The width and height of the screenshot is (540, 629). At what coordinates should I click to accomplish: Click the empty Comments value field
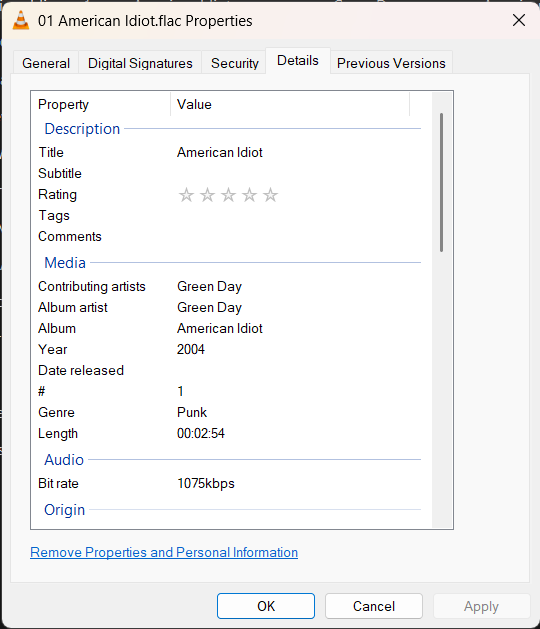[293, 236]
